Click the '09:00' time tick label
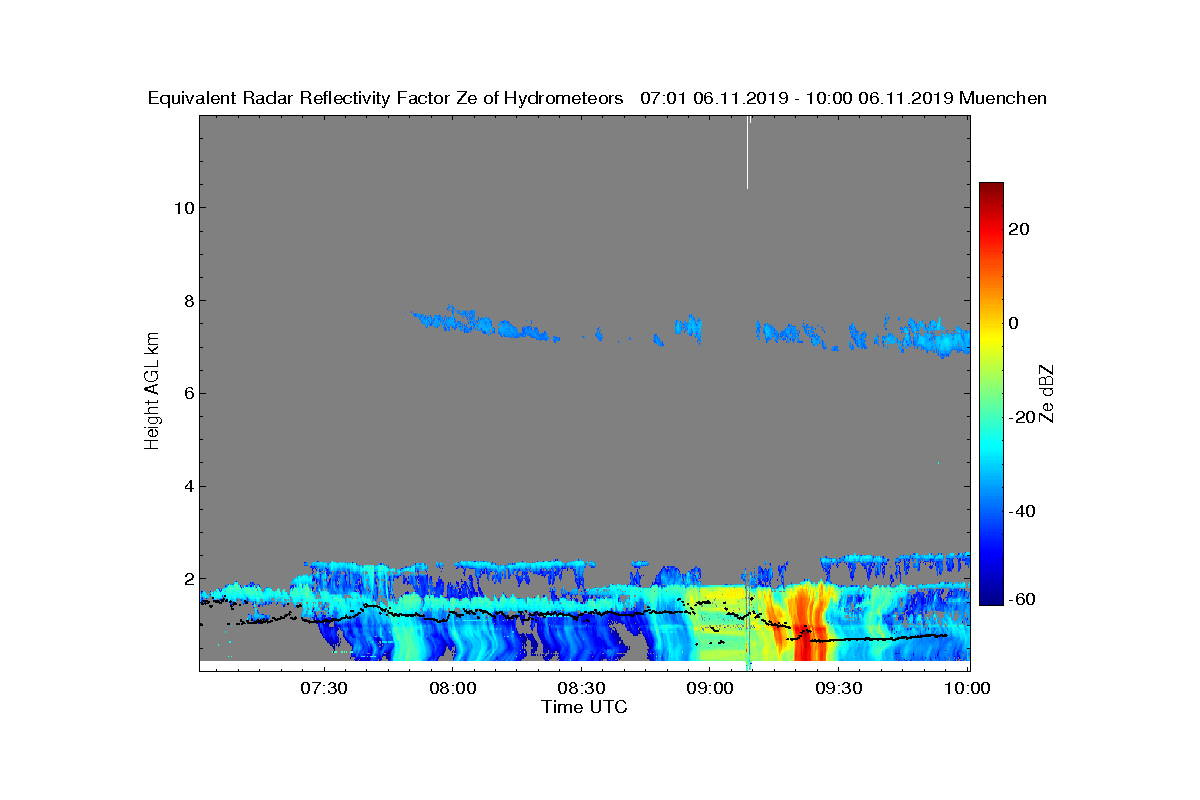 (x=710, y=688)
